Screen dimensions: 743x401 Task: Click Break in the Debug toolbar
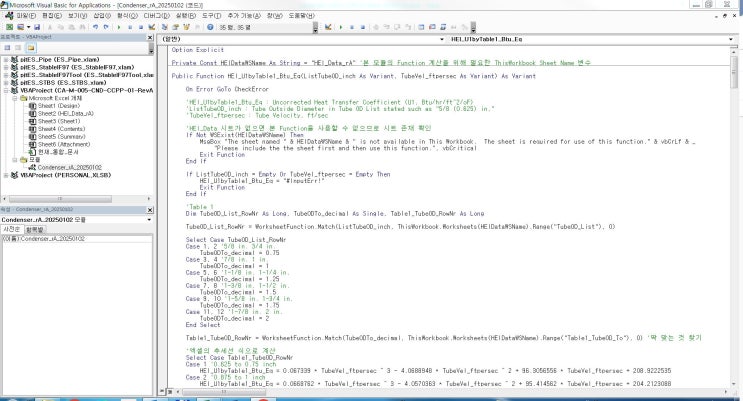(352, 27)
